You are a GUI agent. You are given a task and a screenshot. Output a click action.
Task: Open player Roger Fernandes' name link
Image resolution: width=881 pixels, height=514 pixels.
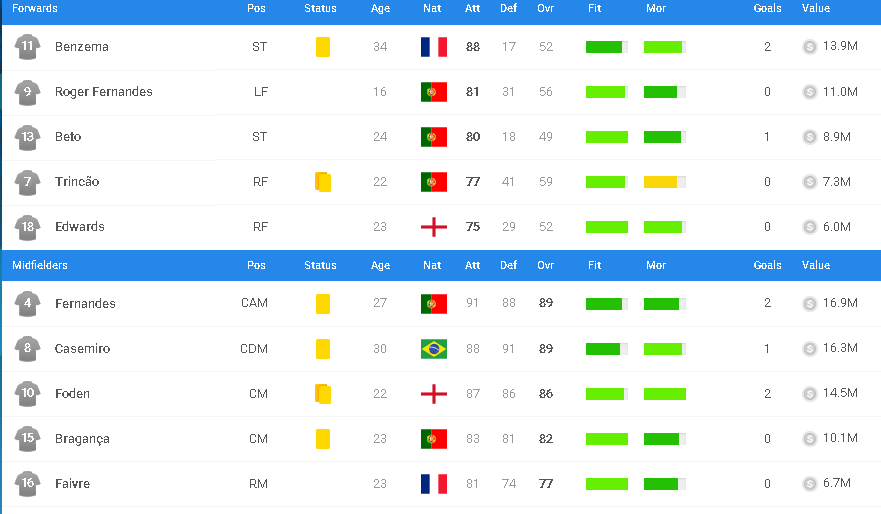(103, 92)
